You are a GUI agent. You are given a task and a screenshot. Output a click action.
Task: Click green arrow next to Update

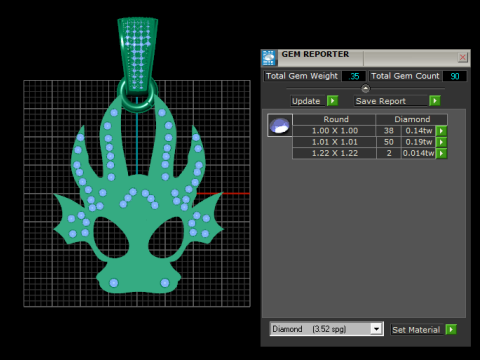[332, 101]
